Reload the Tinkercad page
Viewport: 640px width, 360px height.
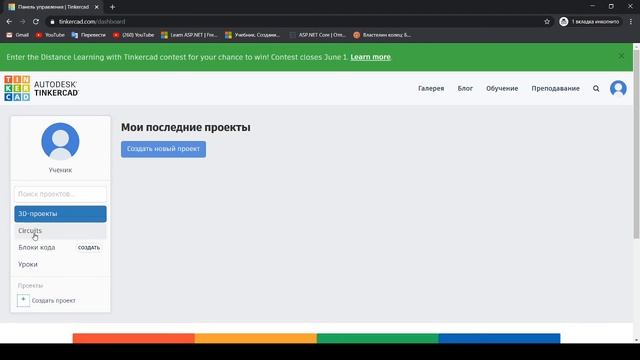point(36,22)
